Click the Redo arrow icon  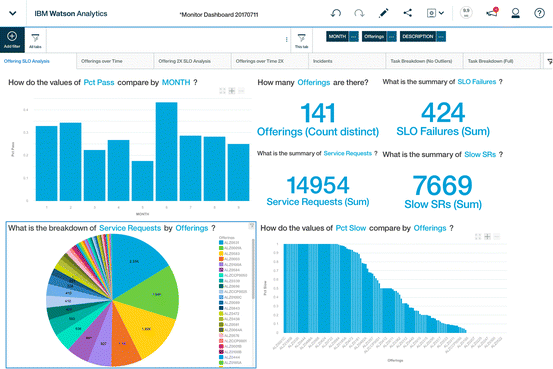[x=359, y=13]
